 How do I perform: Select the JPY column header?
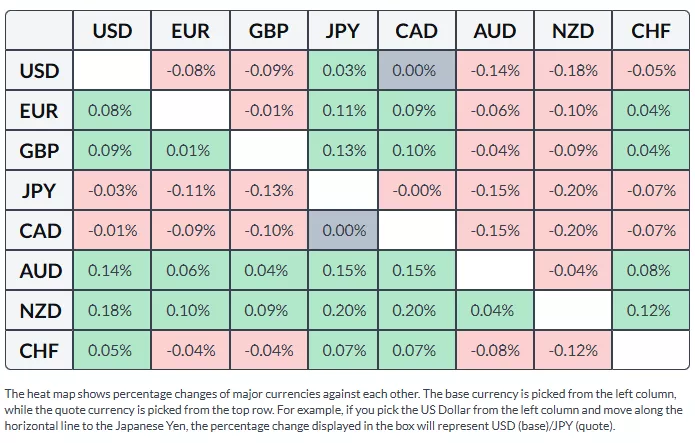pyautogui.click(x=342, y=31)
